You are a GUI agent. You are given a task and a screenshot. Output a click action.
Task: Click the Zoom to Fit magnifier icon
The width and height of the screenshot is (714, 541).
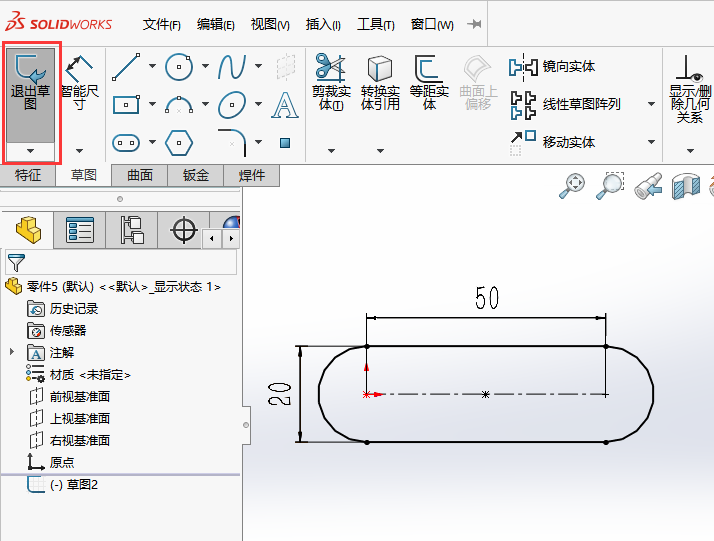tap(572, 185)
